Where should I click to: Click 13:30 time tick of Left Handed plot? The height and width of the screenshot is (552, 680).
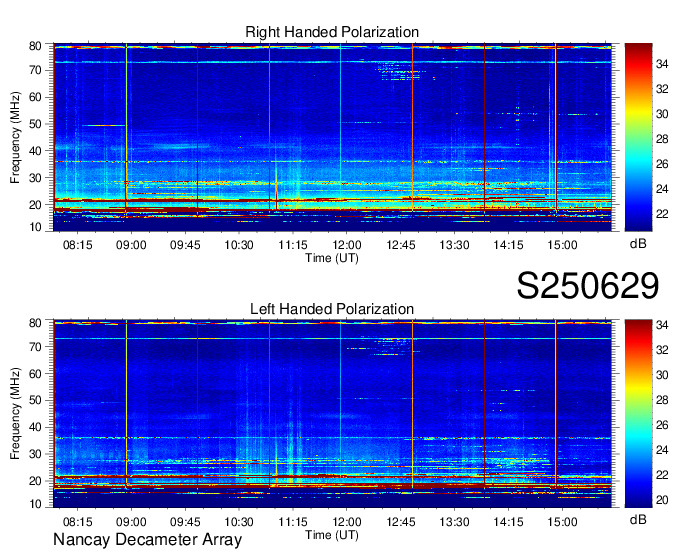point(454,521)
